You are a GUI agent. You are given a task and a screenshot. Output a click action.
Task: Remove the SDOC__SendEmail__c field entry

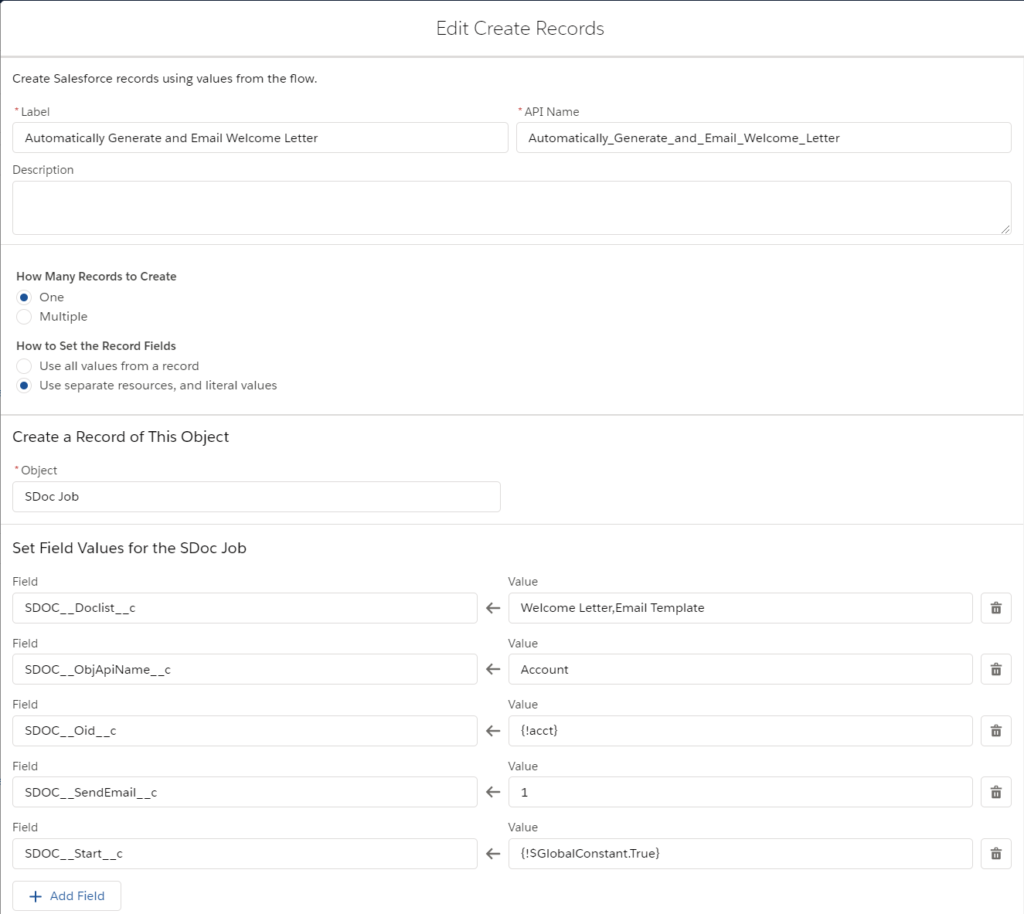(996, 792)
